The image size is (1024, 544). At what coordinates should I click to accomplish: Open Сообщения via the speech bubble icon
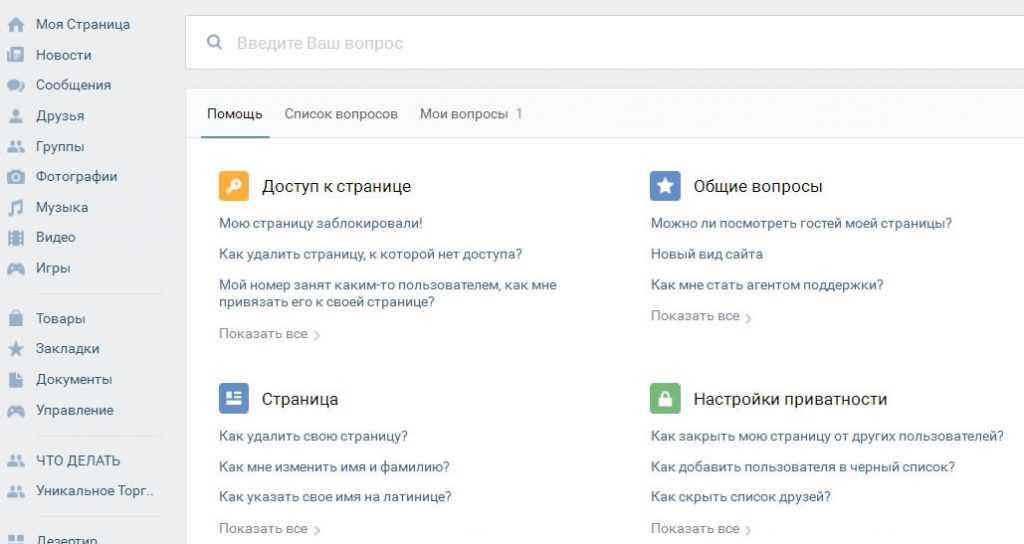[16, 85]
